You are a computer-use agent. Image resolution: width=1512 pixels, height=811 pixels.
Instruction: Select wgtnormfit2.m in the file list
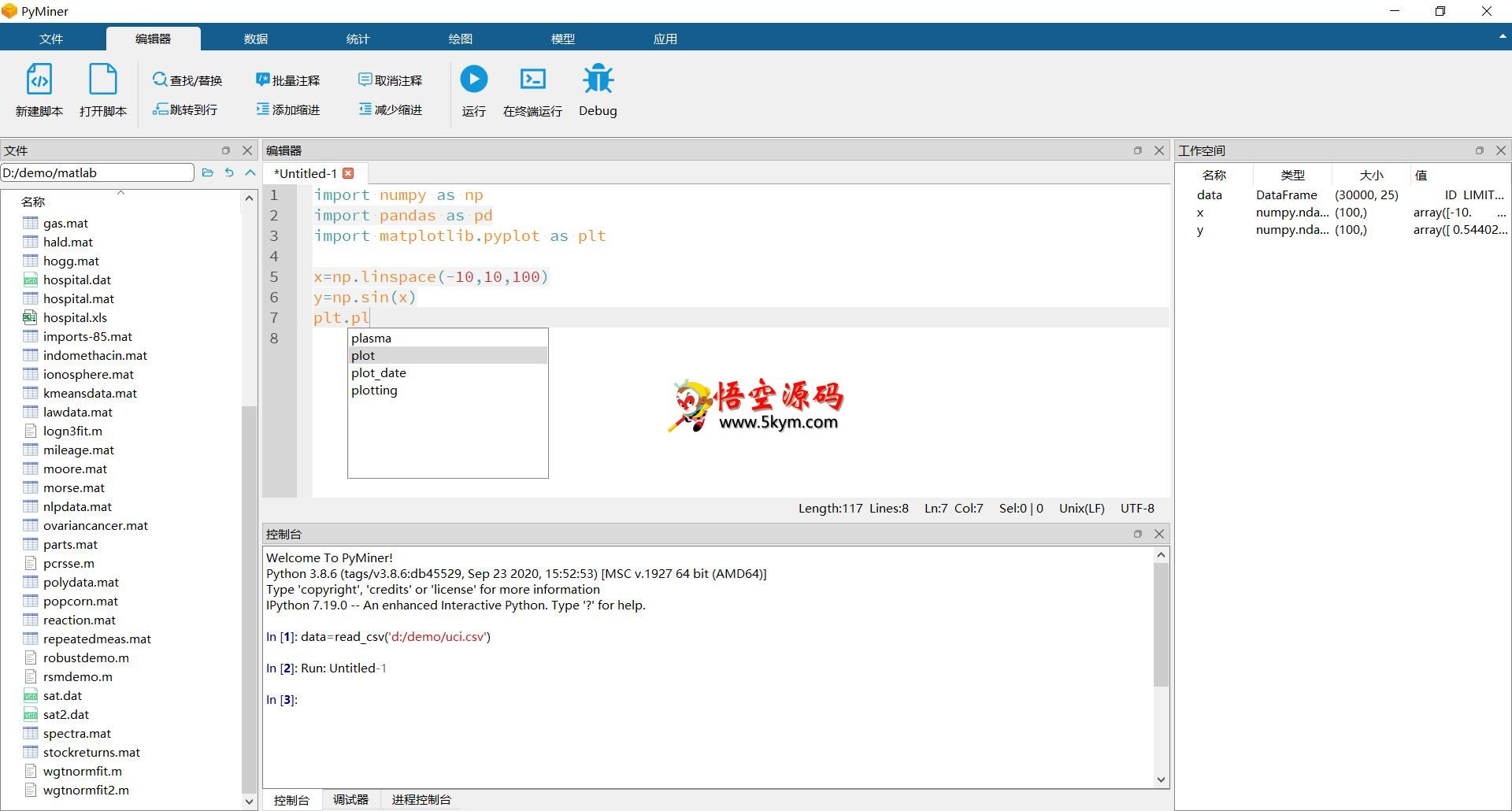[86, 790]
